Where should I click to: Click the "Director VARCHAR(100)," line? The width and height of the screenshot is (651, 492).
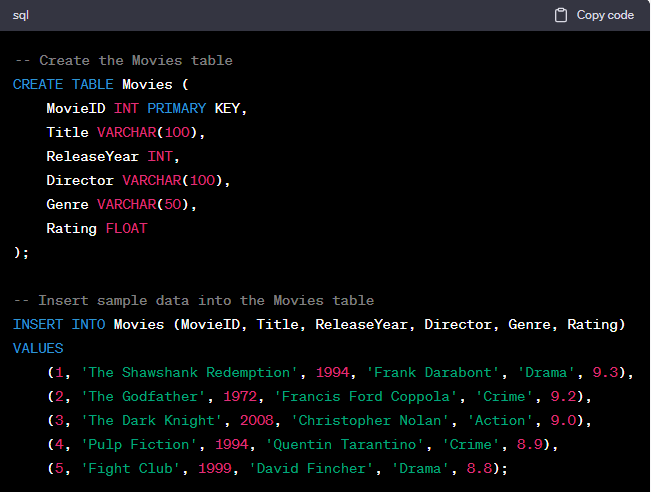tap(138, 181)
